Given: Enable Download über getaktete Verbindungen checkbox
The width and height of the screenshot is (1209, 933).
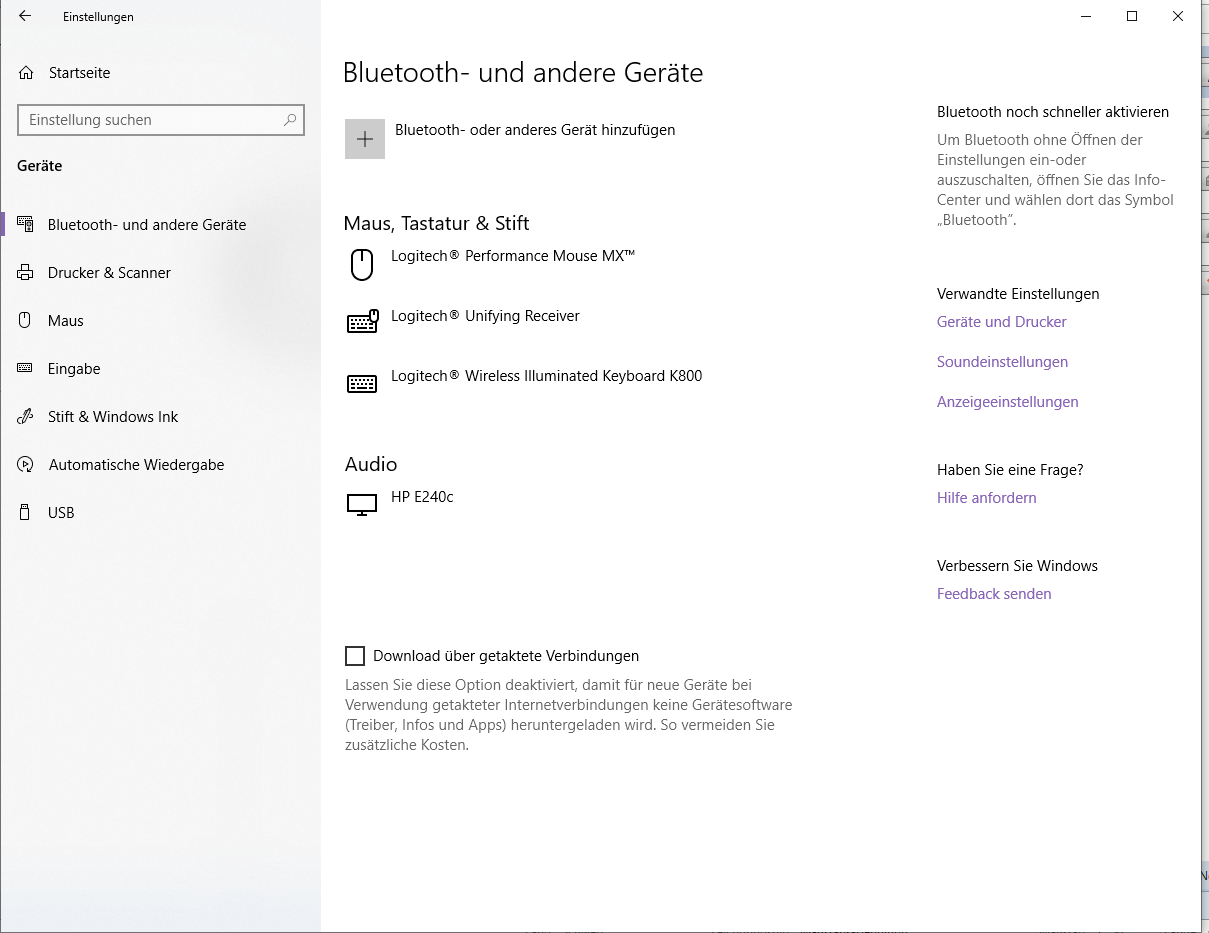Looking at the screenshot, I should click(x=355, y=656).
